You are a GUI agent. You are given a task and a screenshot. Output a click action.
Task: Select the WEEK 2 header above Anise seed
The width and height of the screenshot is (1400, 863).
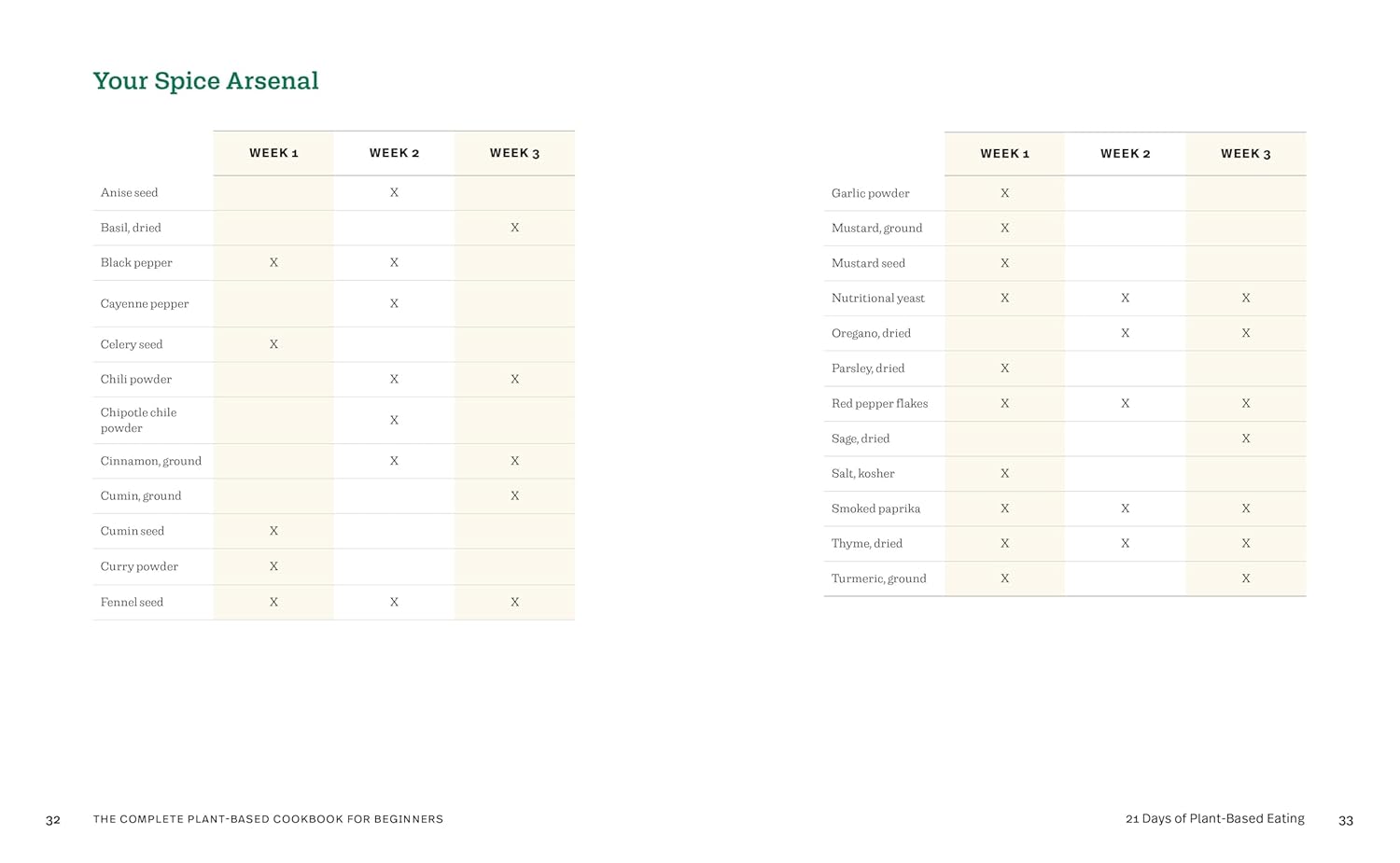point(394,153)
